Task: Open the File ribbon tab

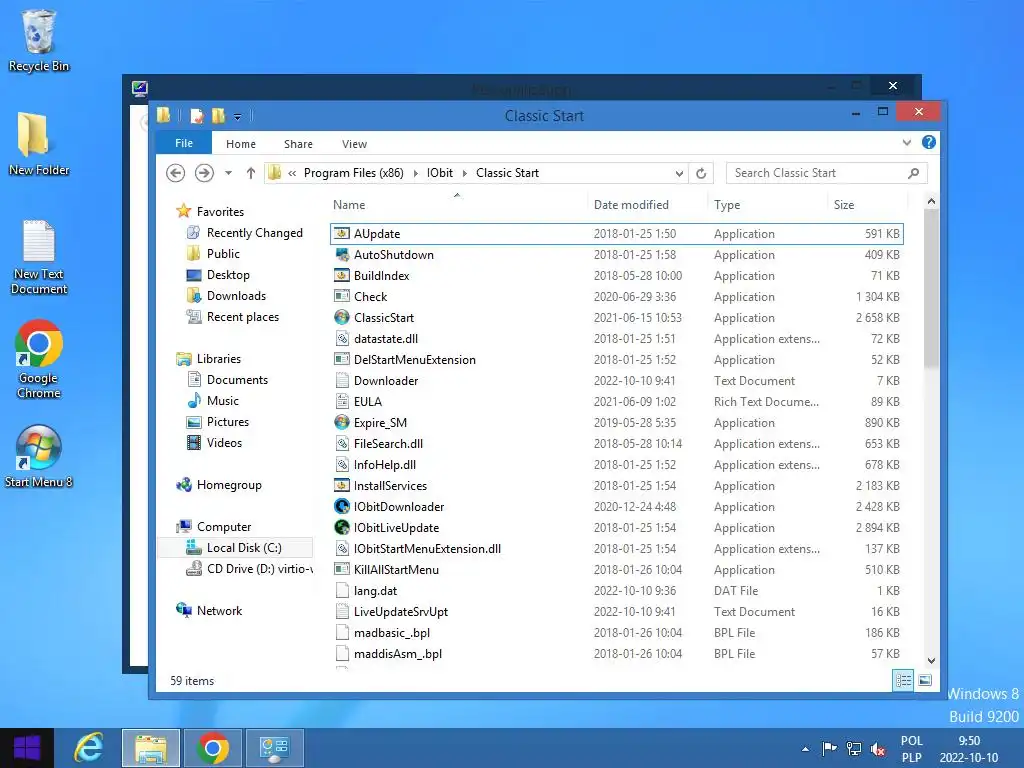Action: coord(184,143)
